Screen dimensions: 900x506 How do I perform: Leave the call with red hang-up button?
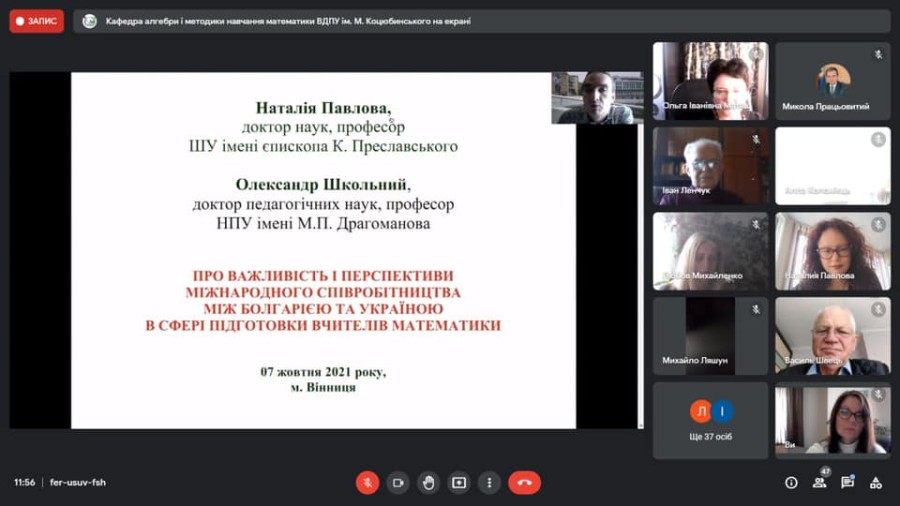(x=524, y=482)
